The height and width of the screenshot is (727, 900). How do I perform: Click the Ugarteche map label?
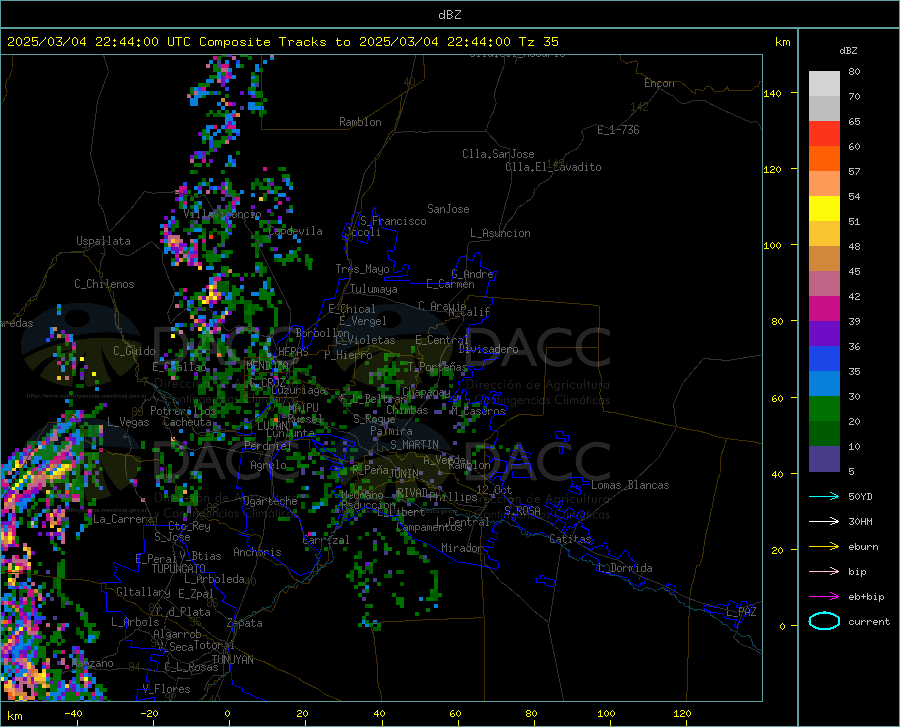coord(270,501)
